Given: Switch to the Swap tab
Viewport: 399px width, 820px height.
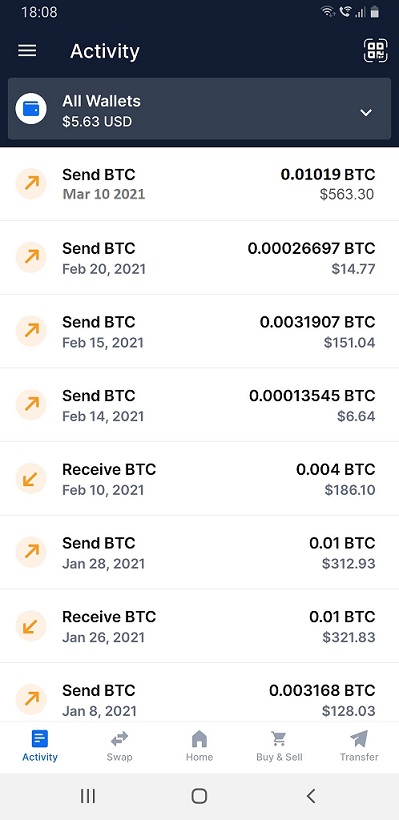Looking at the screenshot, I should click(x=119, y=747).
